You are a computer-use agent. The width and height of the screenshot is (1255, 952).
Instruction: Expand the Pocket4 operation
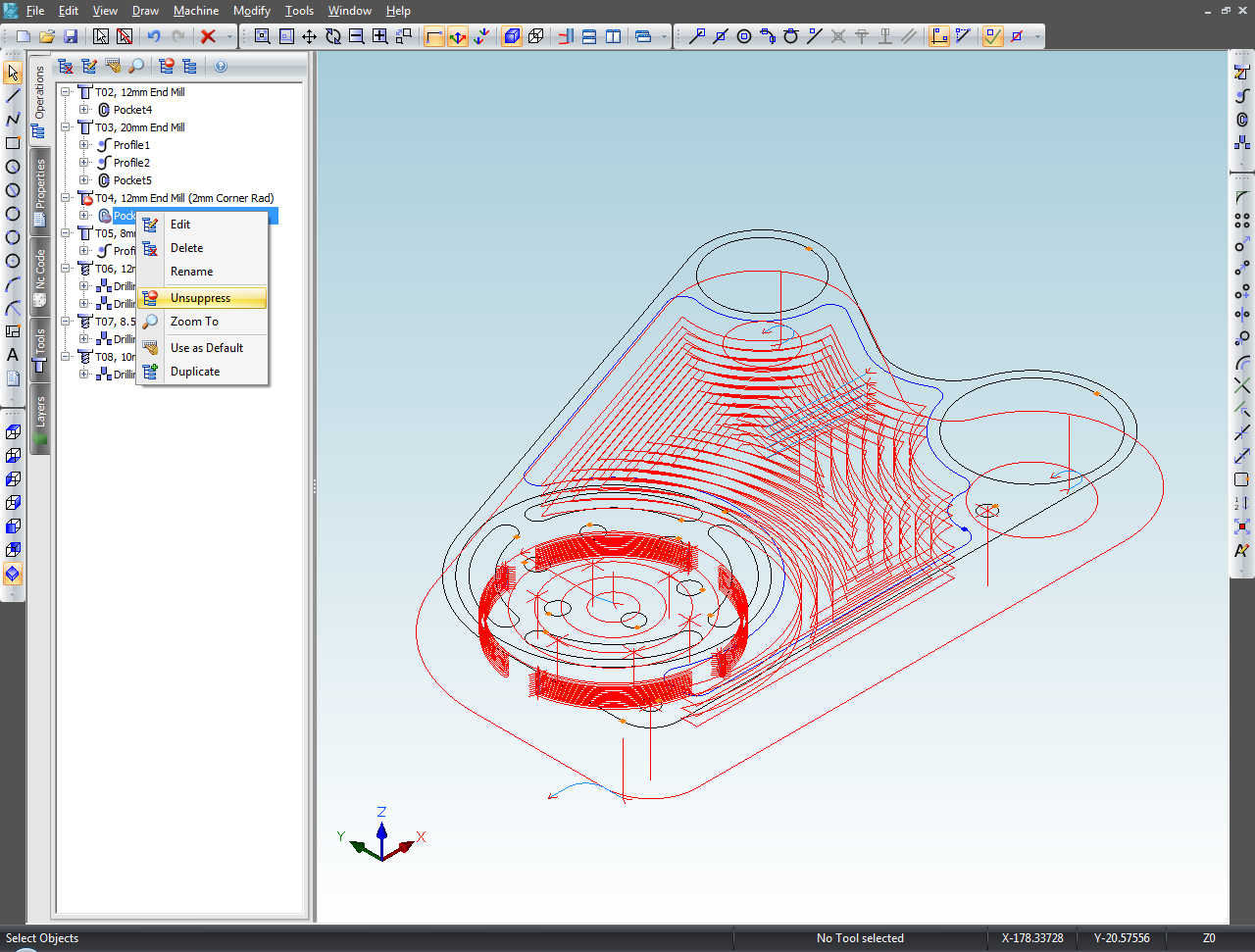pyautogui.click(x=84, y=110)
